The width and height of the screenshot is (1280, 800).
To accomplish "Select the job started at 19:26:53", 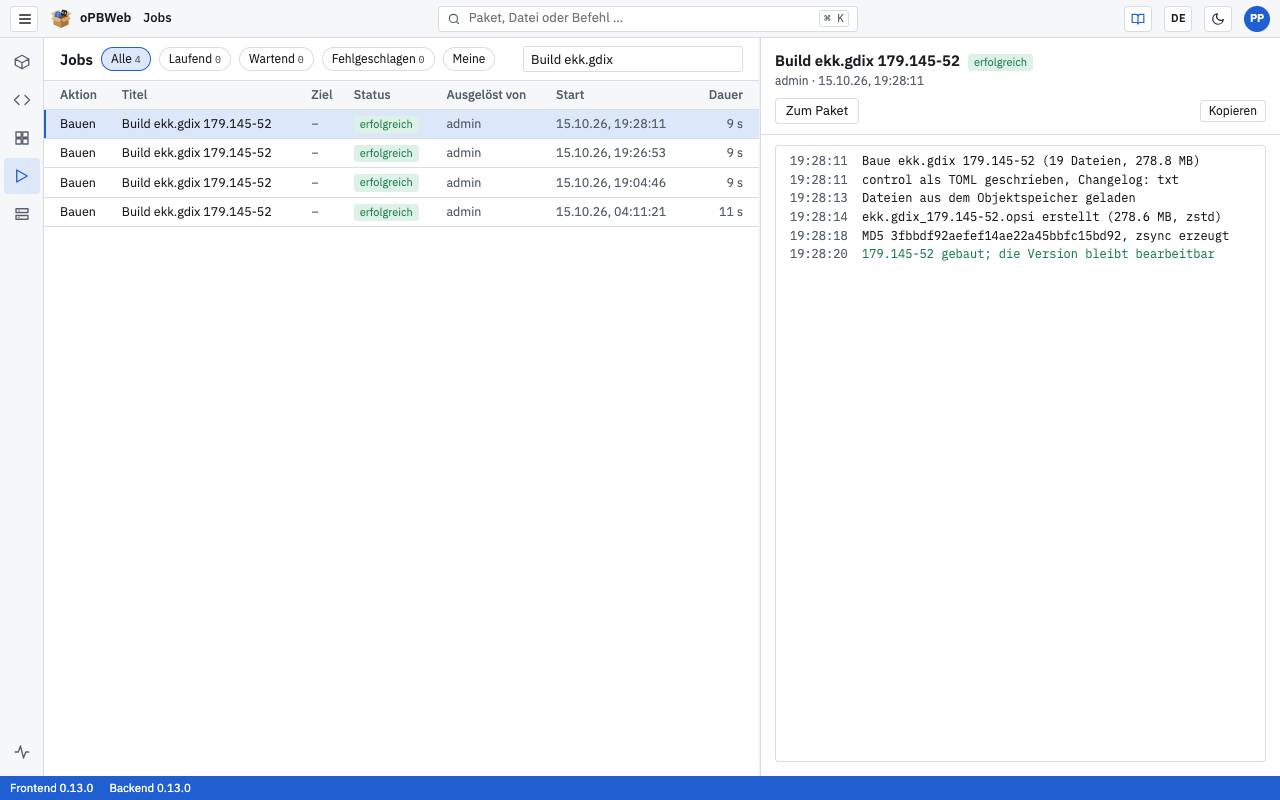I will pyautogui.click(x=402, y=153).
